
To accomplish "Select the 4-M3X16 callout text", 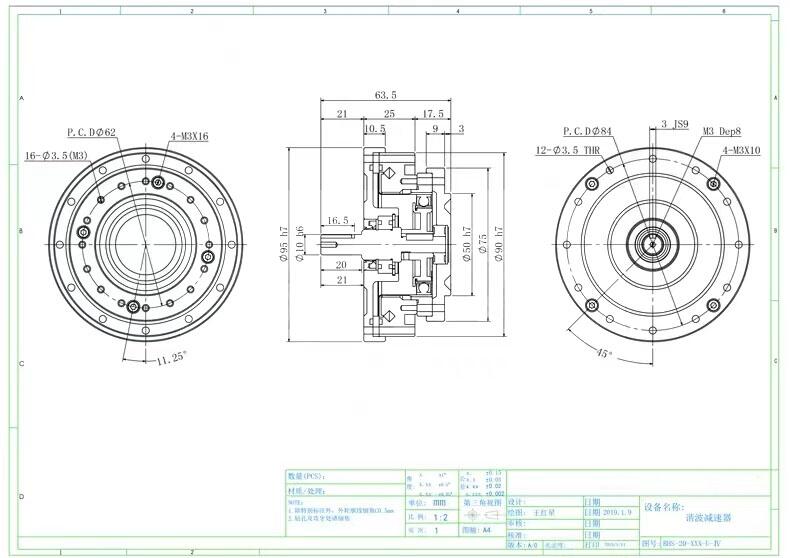I will pos(189,137).
